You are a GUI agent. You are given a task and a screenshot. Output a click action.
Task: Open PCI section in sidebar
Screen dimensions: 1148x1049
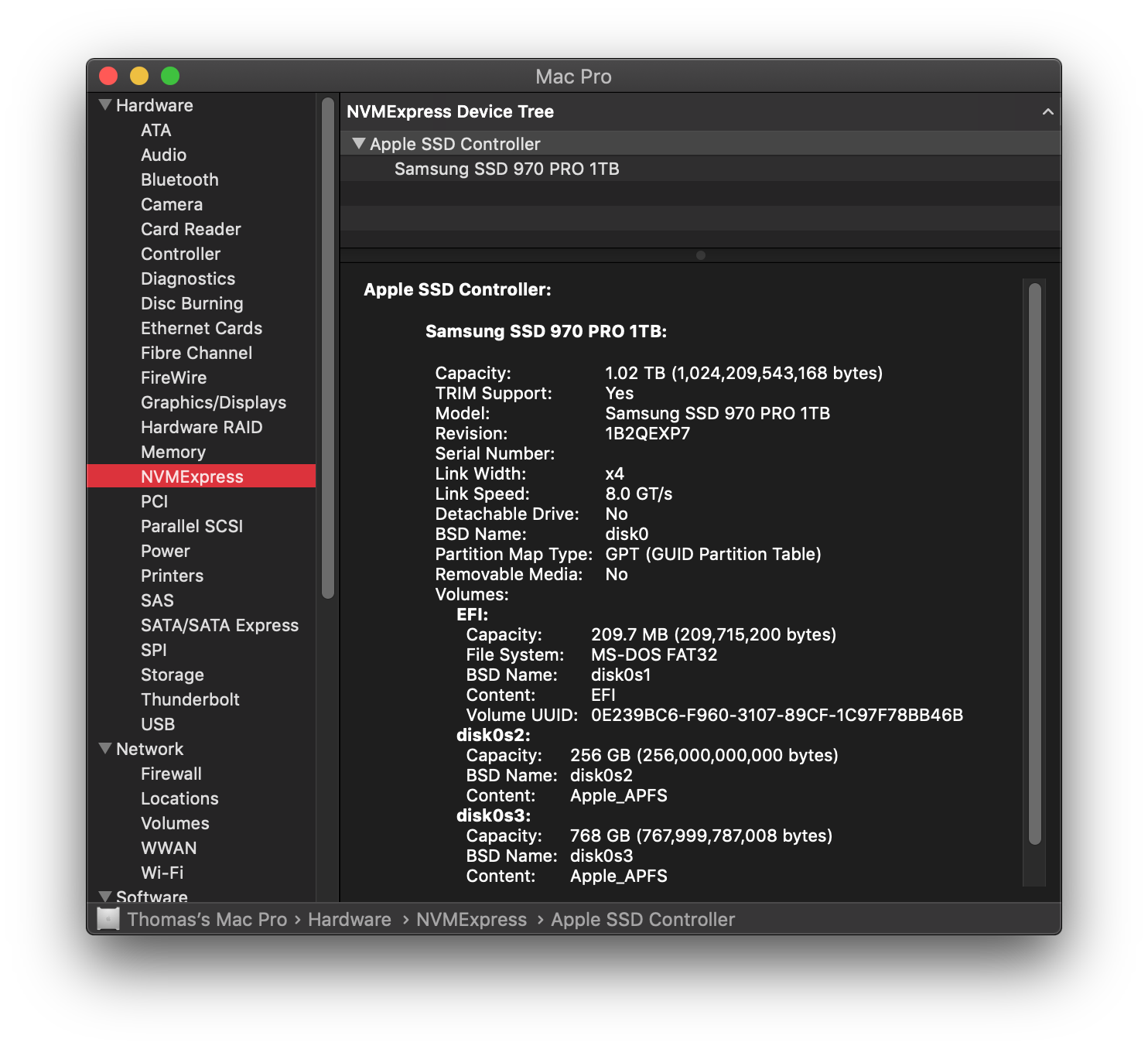pyautogui.click(x=155, y=501)
